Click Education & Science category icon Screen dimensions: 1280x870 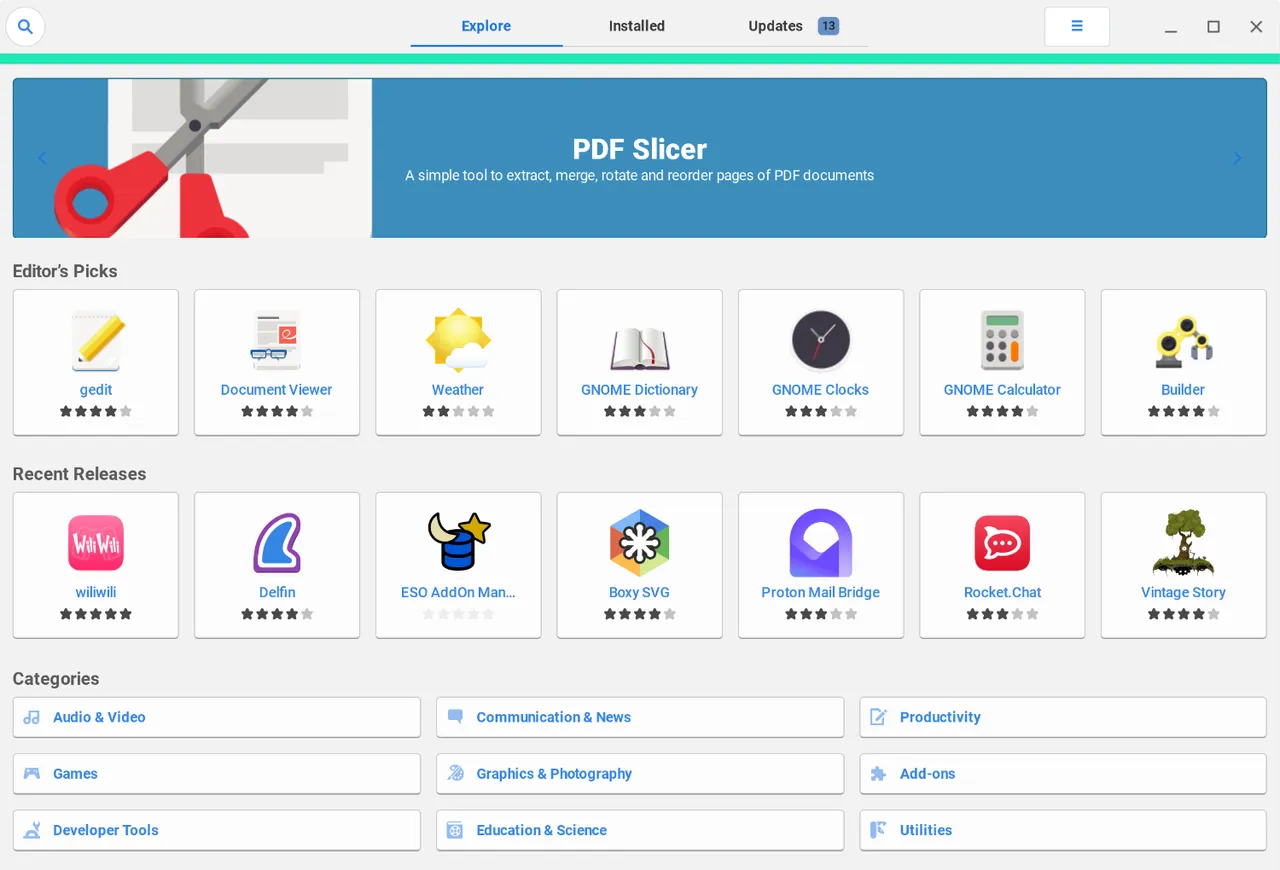[x=455, y=830]
